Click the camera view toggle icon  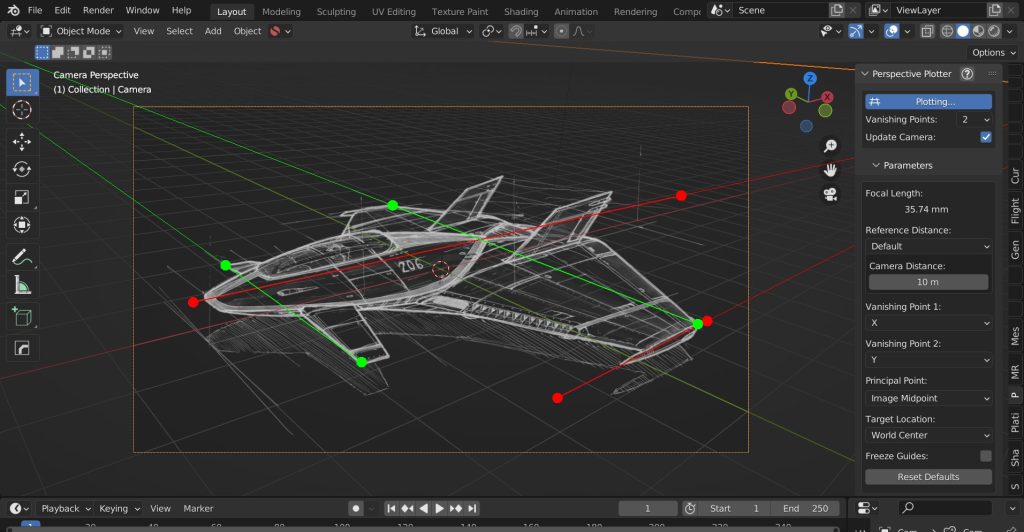pyautogui.click(x=830, y=195)
